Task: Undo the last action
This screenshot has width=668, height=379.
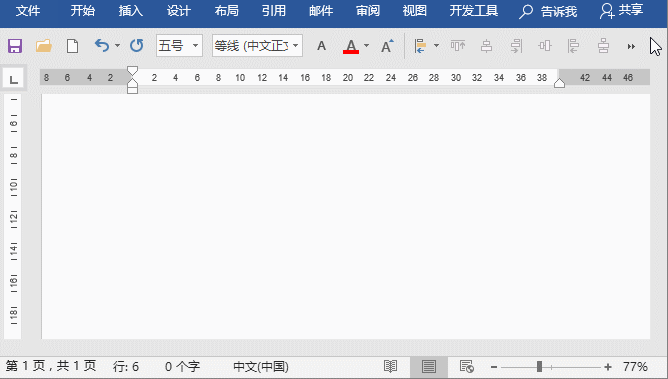Action: point(102,46)
